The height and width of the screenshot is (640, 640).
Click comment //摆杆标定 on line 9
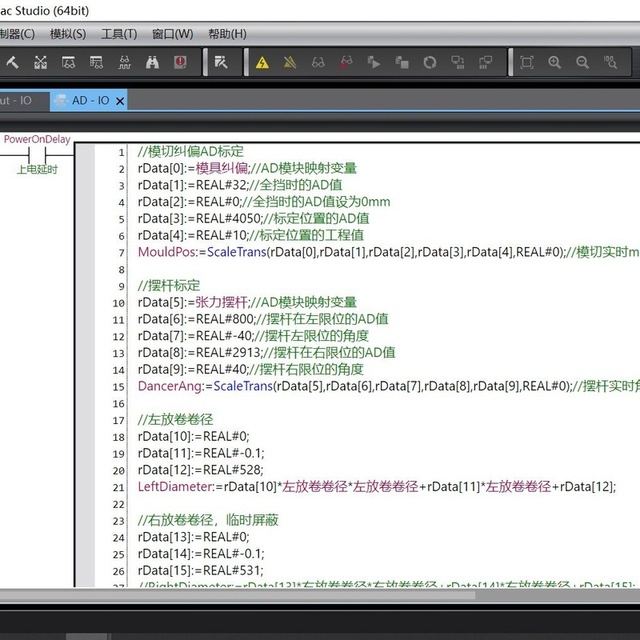point(169,285)
